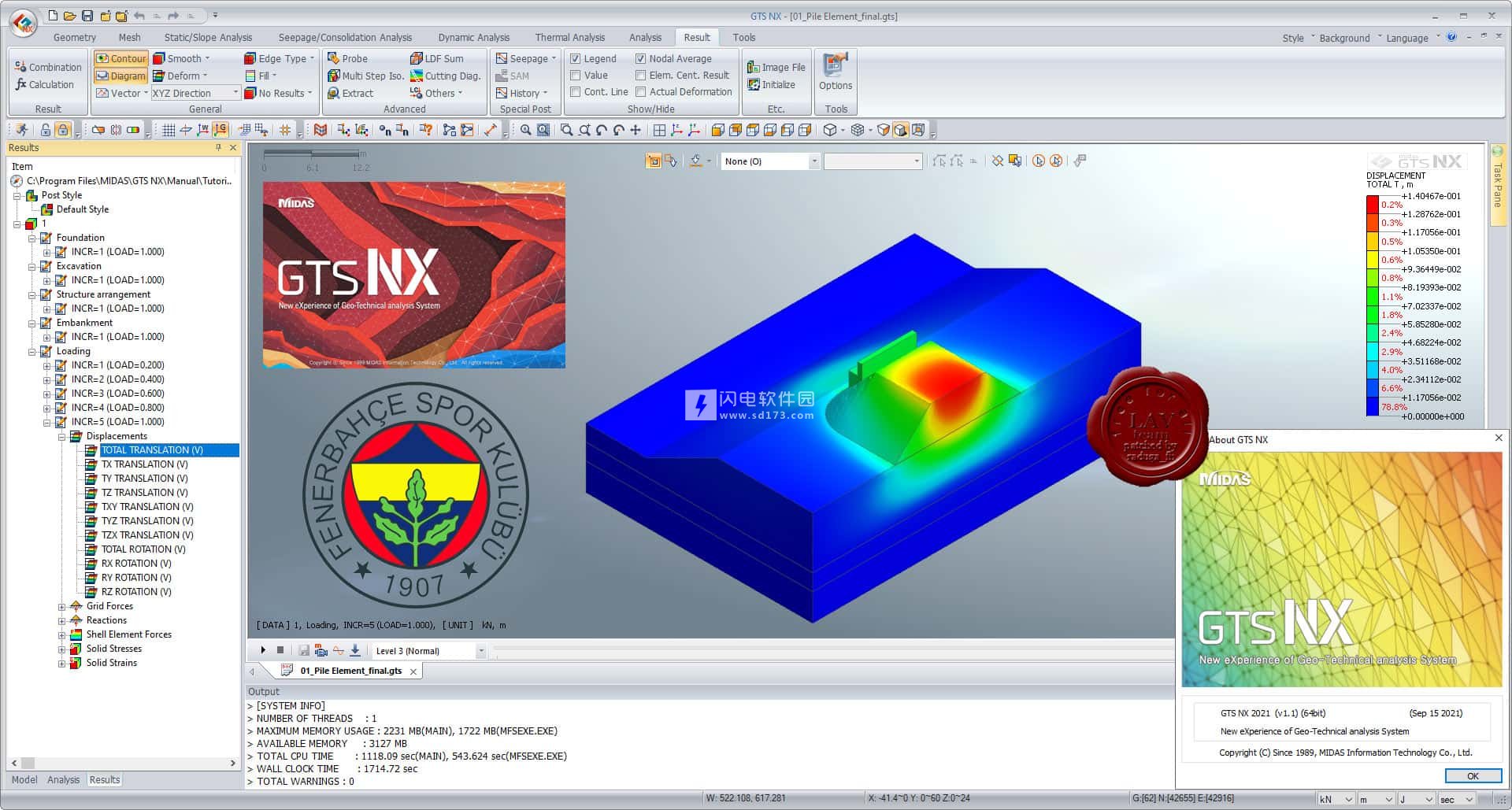Toggle the Diagram display button
Image resolution: width=1512 pixels, height=810 pixels.
(120, 76)
